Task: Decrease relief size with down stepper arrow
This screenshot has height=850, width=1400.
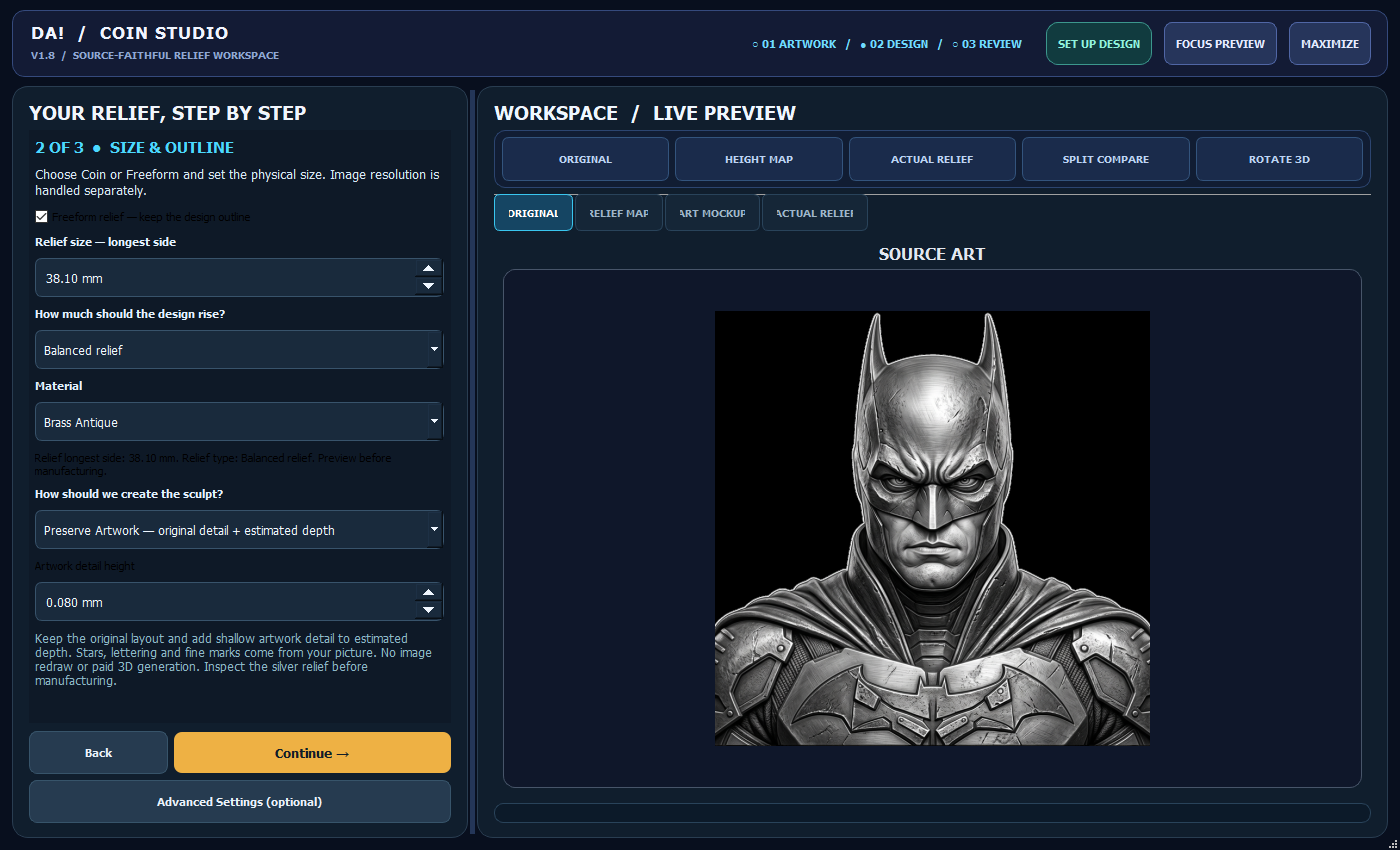Action: click(428, 286)
